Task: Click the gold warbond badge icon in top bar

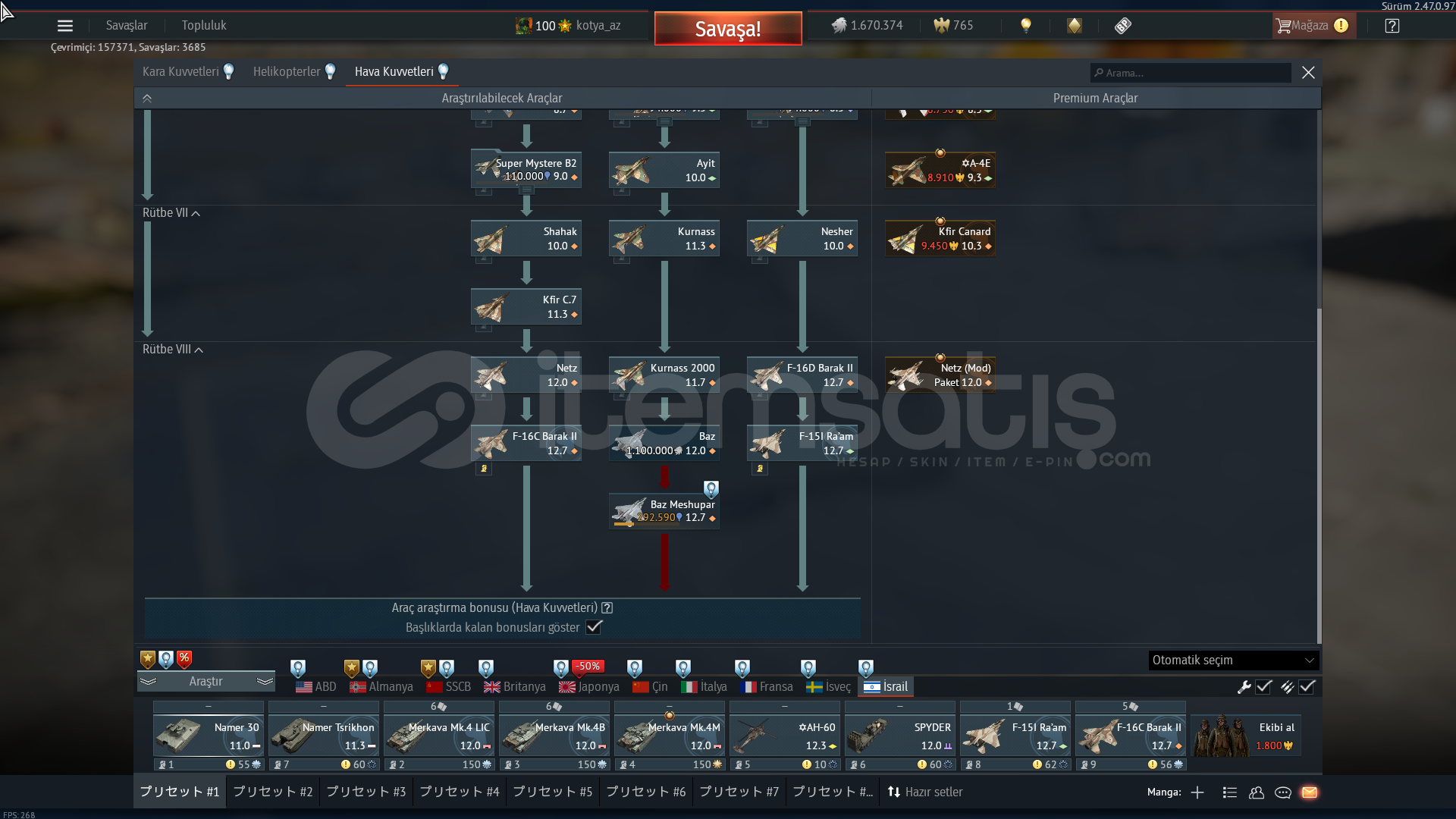Action: (1075, 26)
